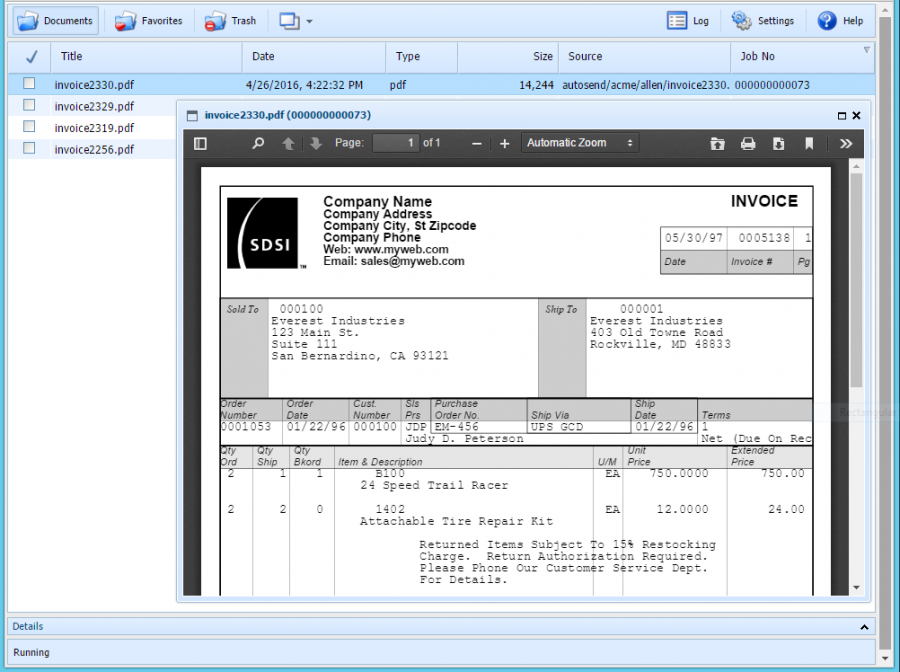The image size is (900, 672).
Task: Click the page number input field
Action: tap(395, 143)
